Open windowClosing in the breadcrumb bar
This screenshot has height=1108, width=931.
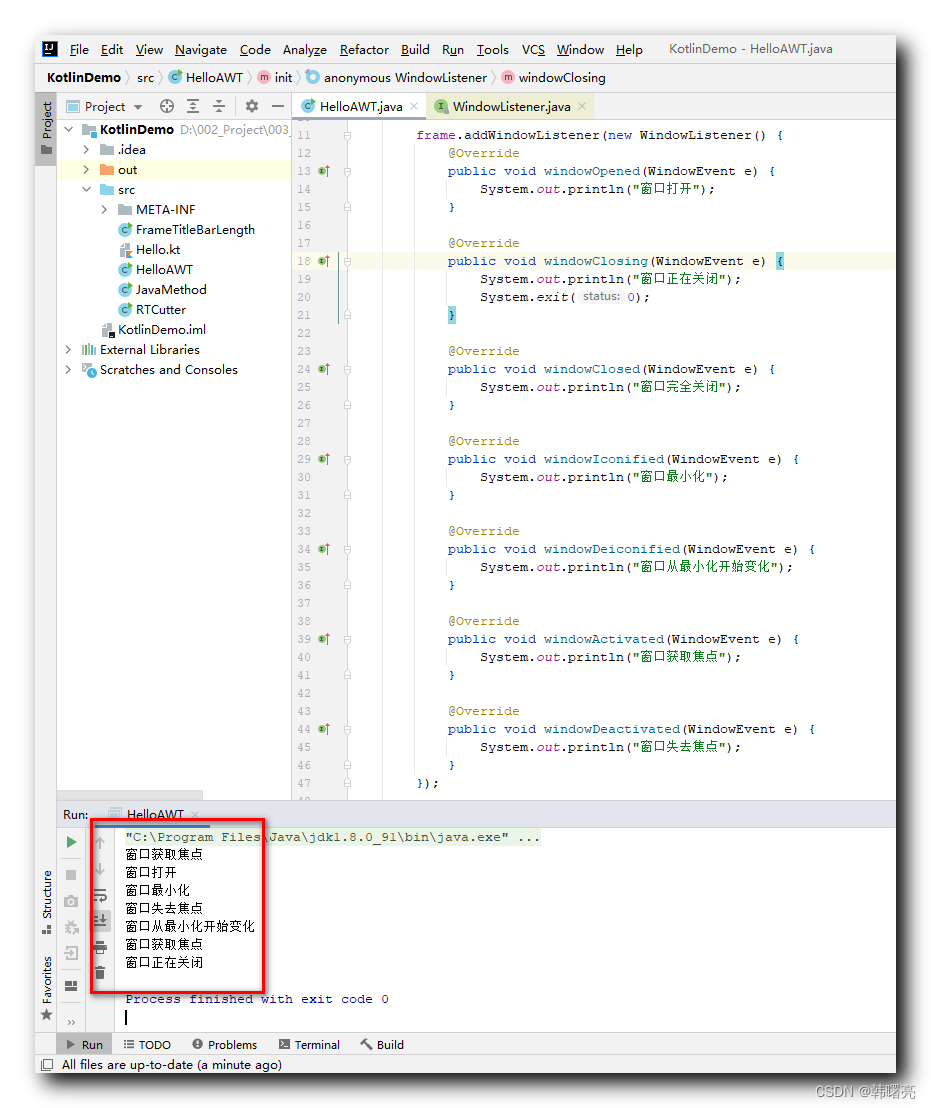(x=565, y=77)
